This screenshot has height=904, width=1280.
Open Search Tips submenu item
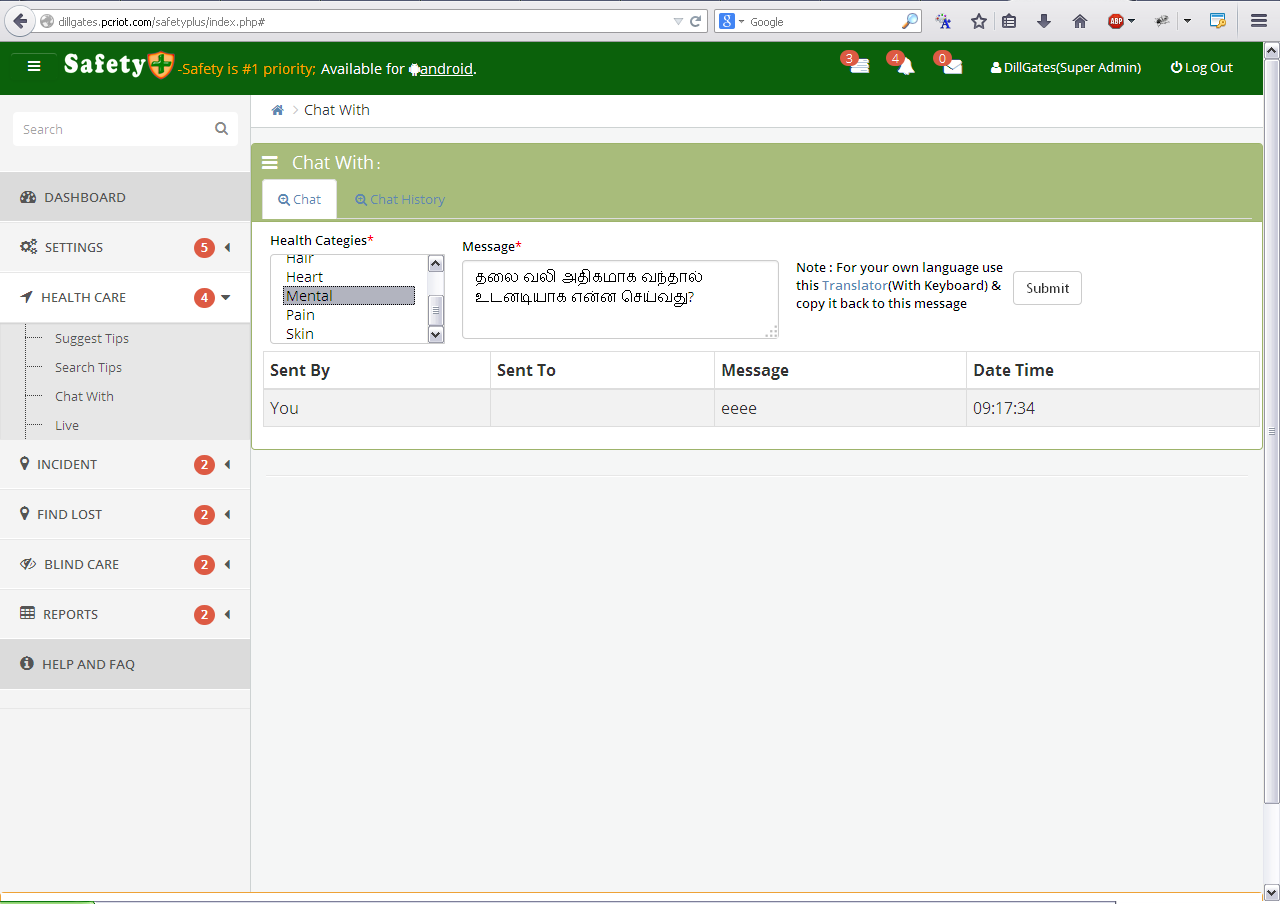pyautogui.click(x=88, y=367)
